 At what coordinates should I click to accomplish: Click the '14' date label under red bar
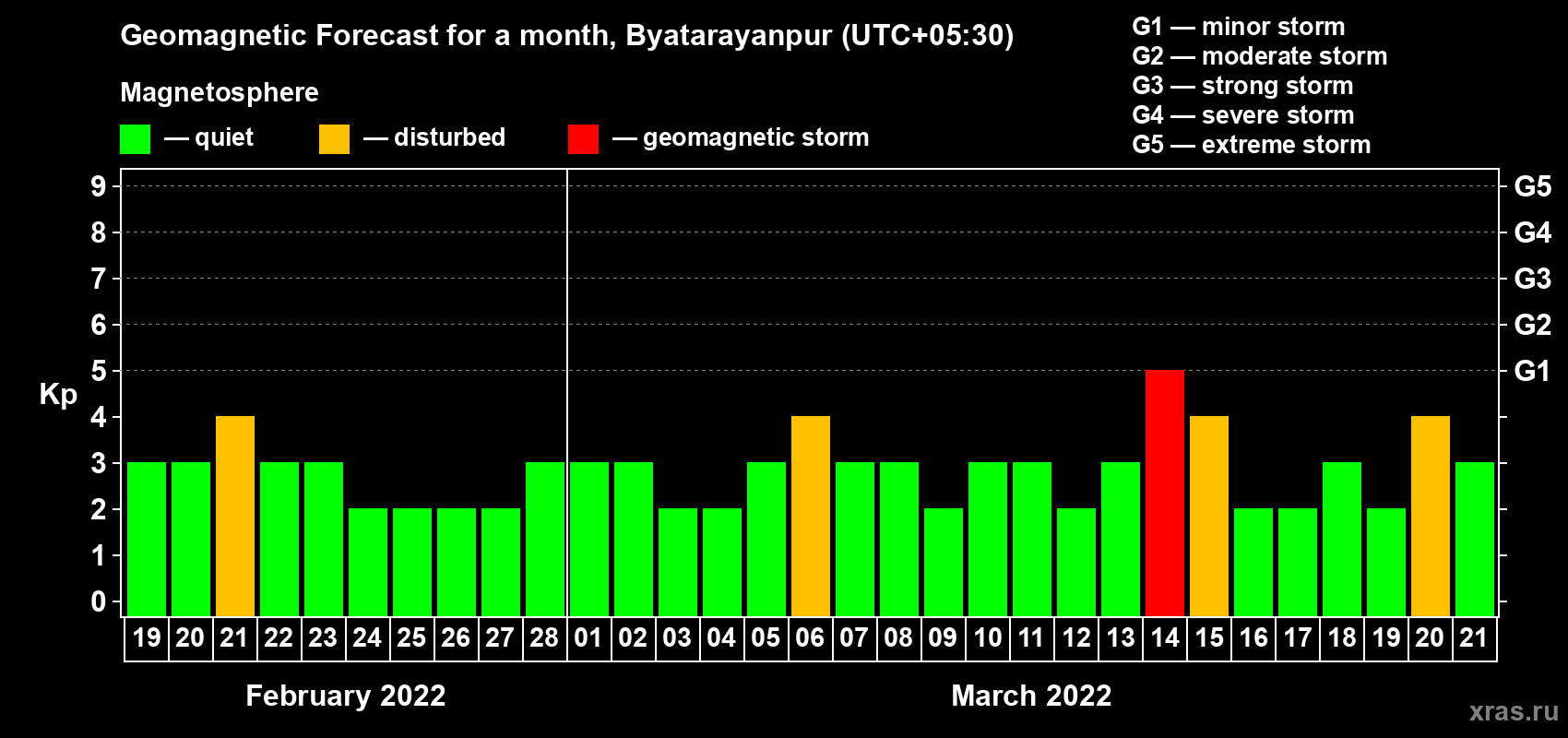pyautogui.click(x=1165, y=638)
